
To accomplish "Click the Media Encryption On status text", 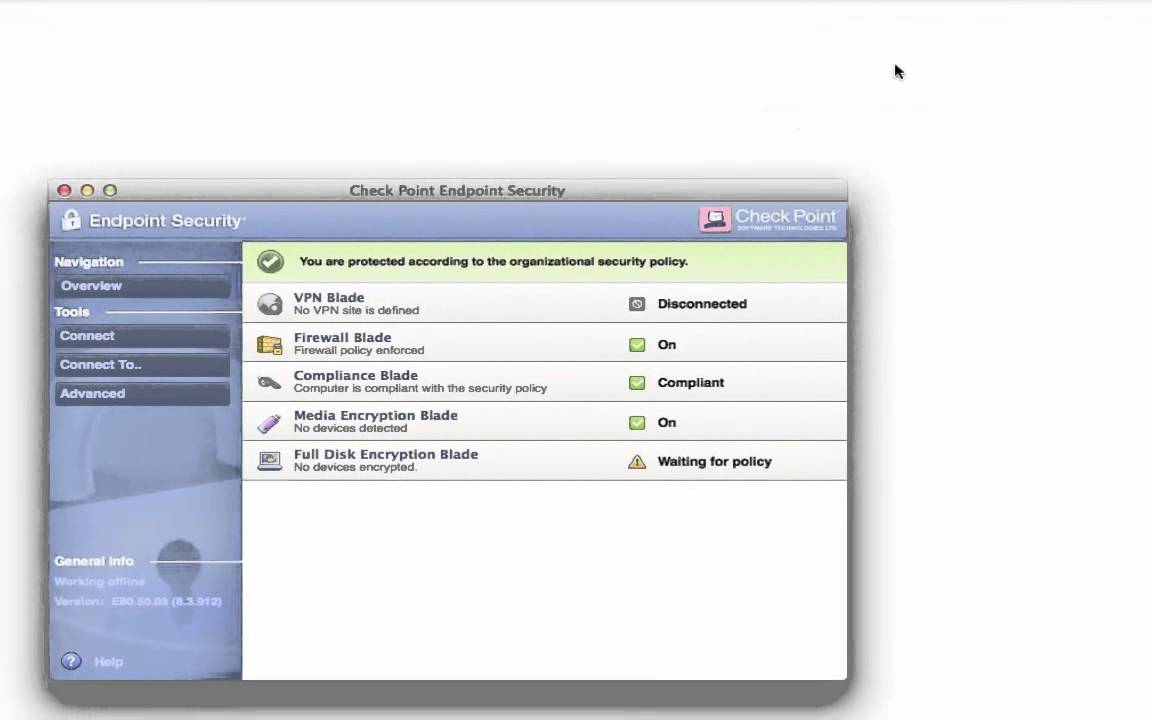I will pos(667,422).
